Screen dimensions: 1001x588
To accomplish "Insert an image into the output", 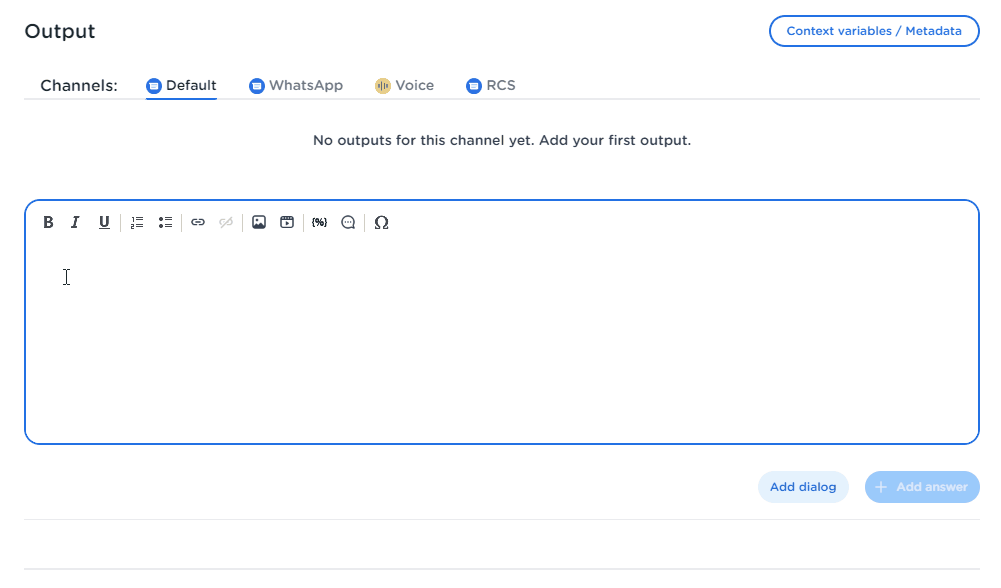I will click(x=259, y=222).
